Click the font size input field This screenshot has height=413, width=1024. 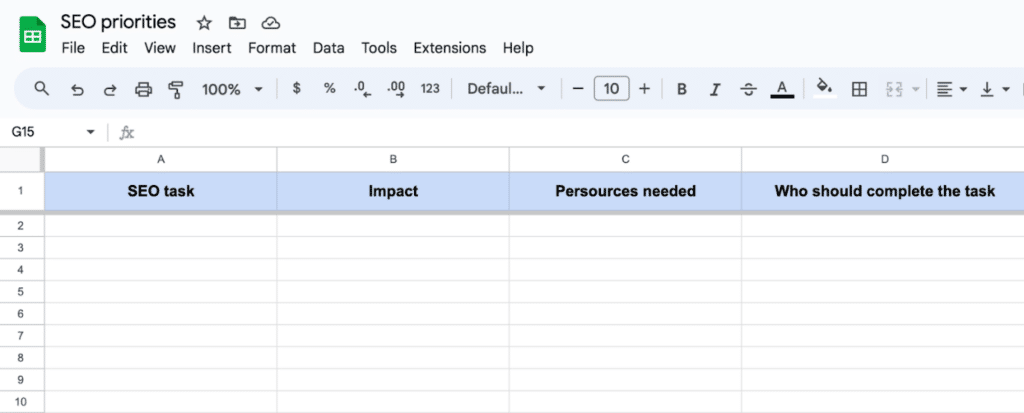click(611, 89)
